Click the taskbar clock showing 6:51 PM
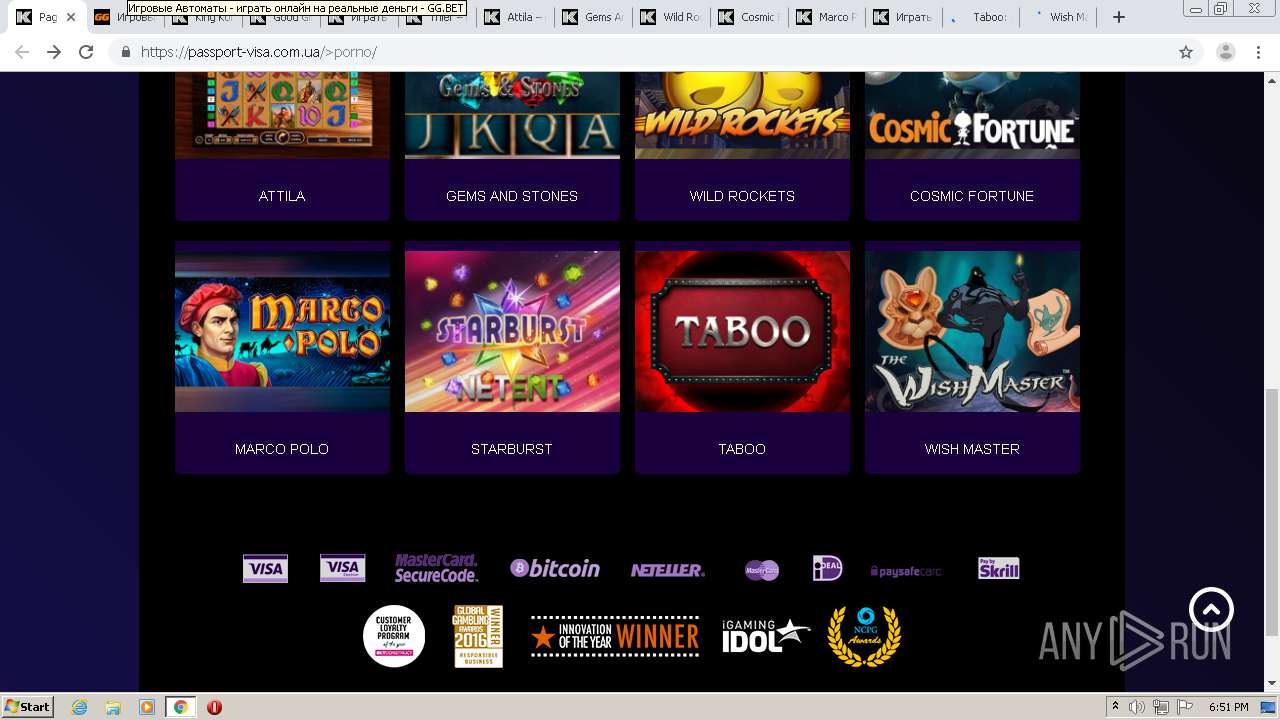The width and height of the screenshot is (1280, 720). 1228,707
